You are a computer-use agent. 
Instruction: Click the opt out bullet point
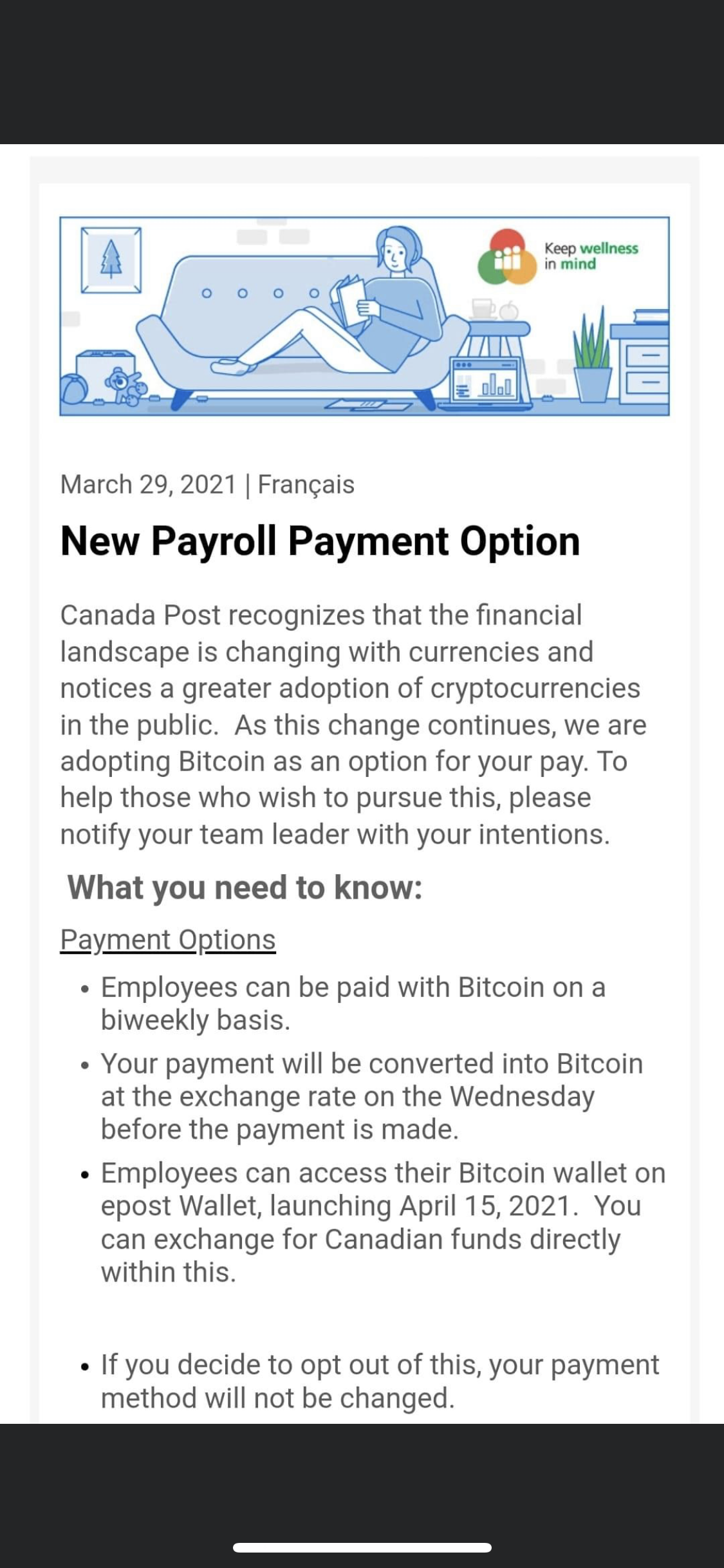[380, 1381]
